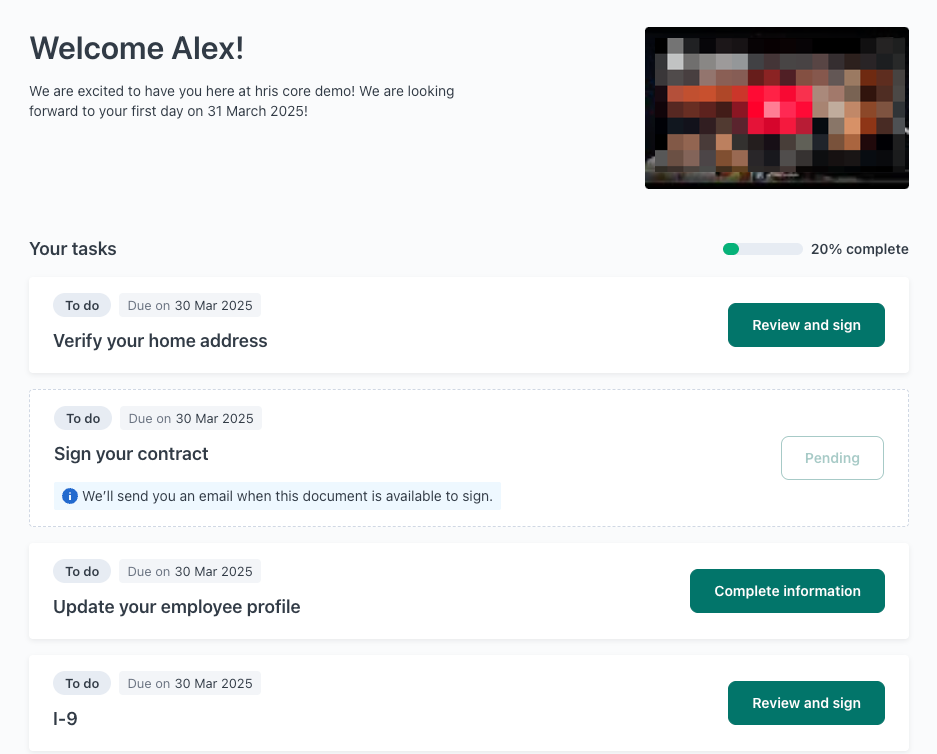This screenshot has width=937, height=754.
Task: Select the Verify your home address task
Action: click(x=160, y=341)
